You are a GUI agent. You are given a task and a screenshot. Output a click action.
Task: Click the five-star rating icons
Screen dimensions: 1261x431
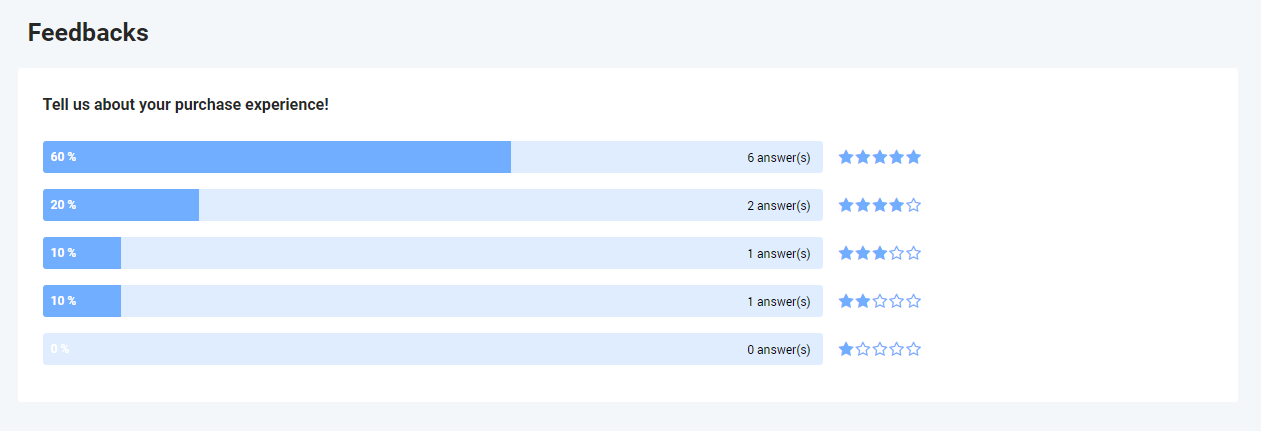[879, 157]
